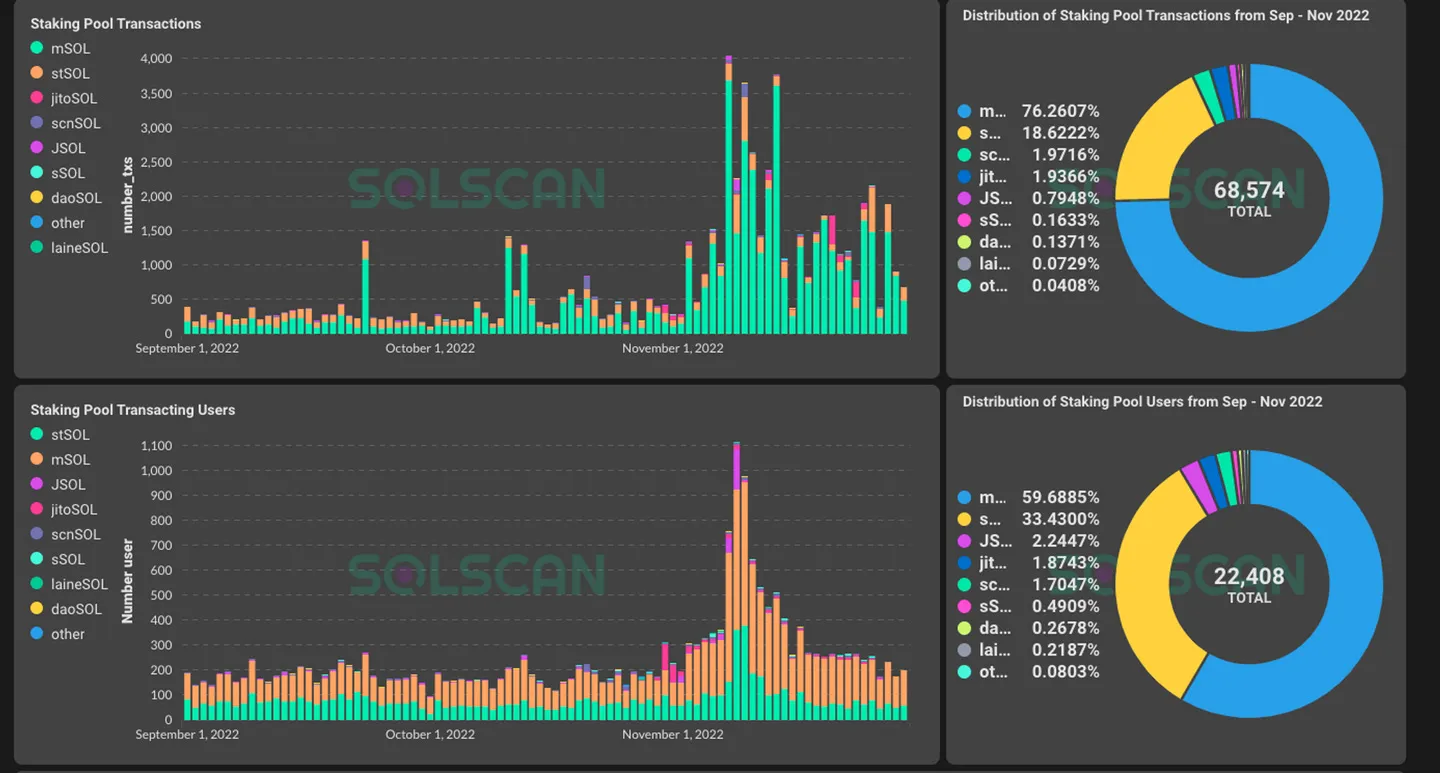
Task: Hide jitoSOL series in Staking Pool Transactions
Action: [63, 98]
